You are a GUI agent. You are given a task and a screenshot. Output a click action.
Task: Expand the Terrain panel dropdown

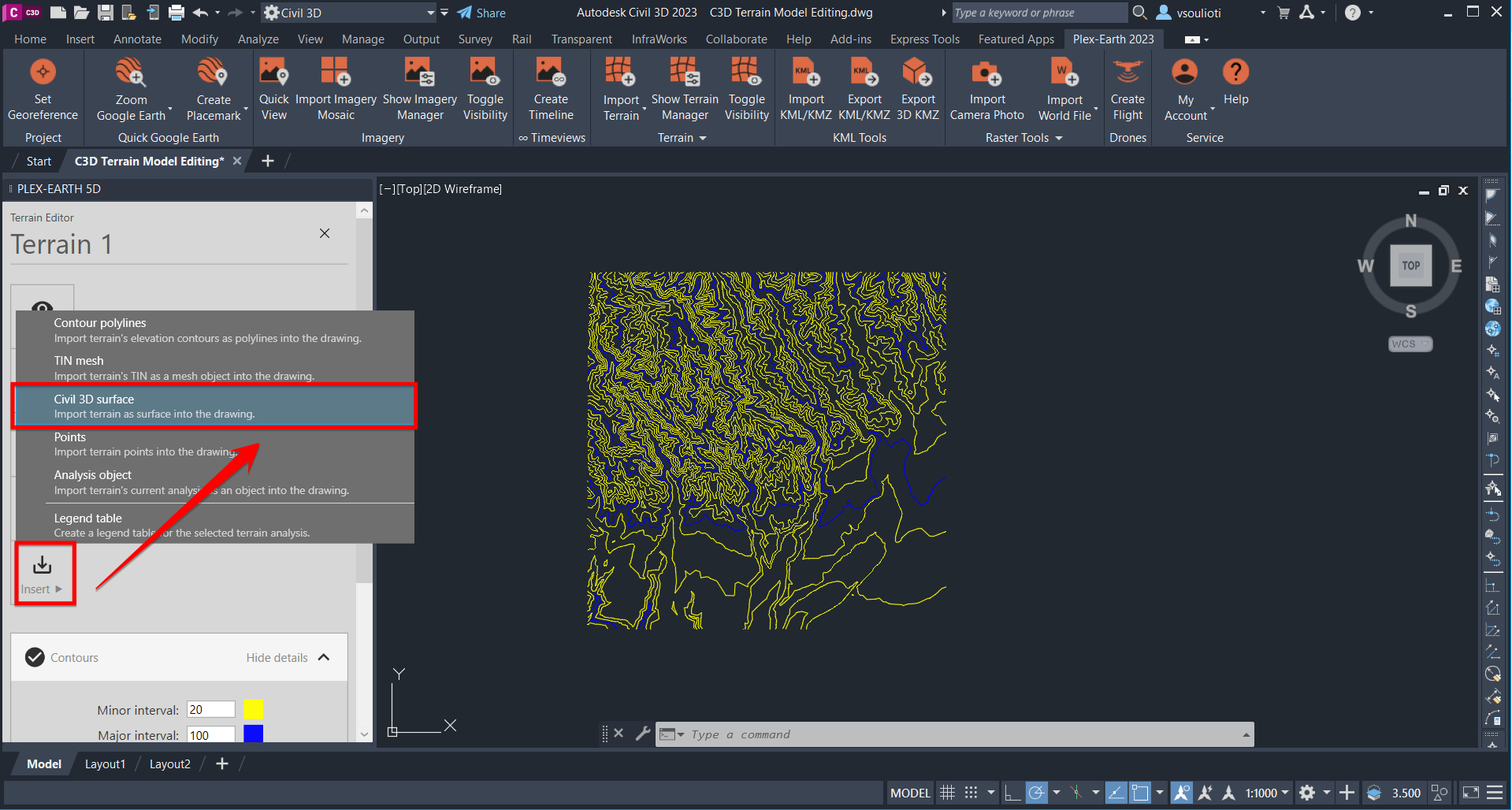(704, 137)
